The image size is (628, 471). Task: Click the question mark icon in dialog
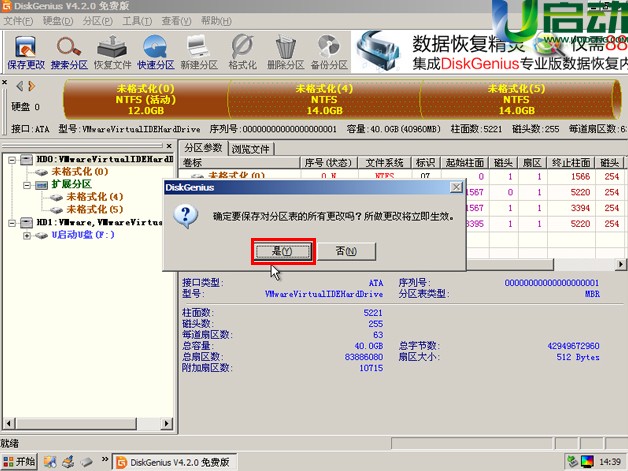pos(185,217)
